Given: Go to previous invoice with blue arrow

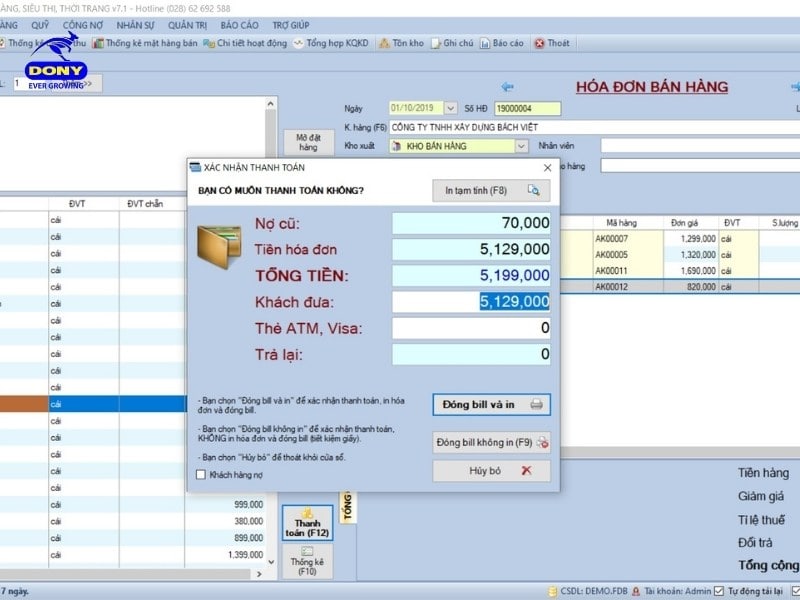Looking at the screenshot, I should (507, 87).
